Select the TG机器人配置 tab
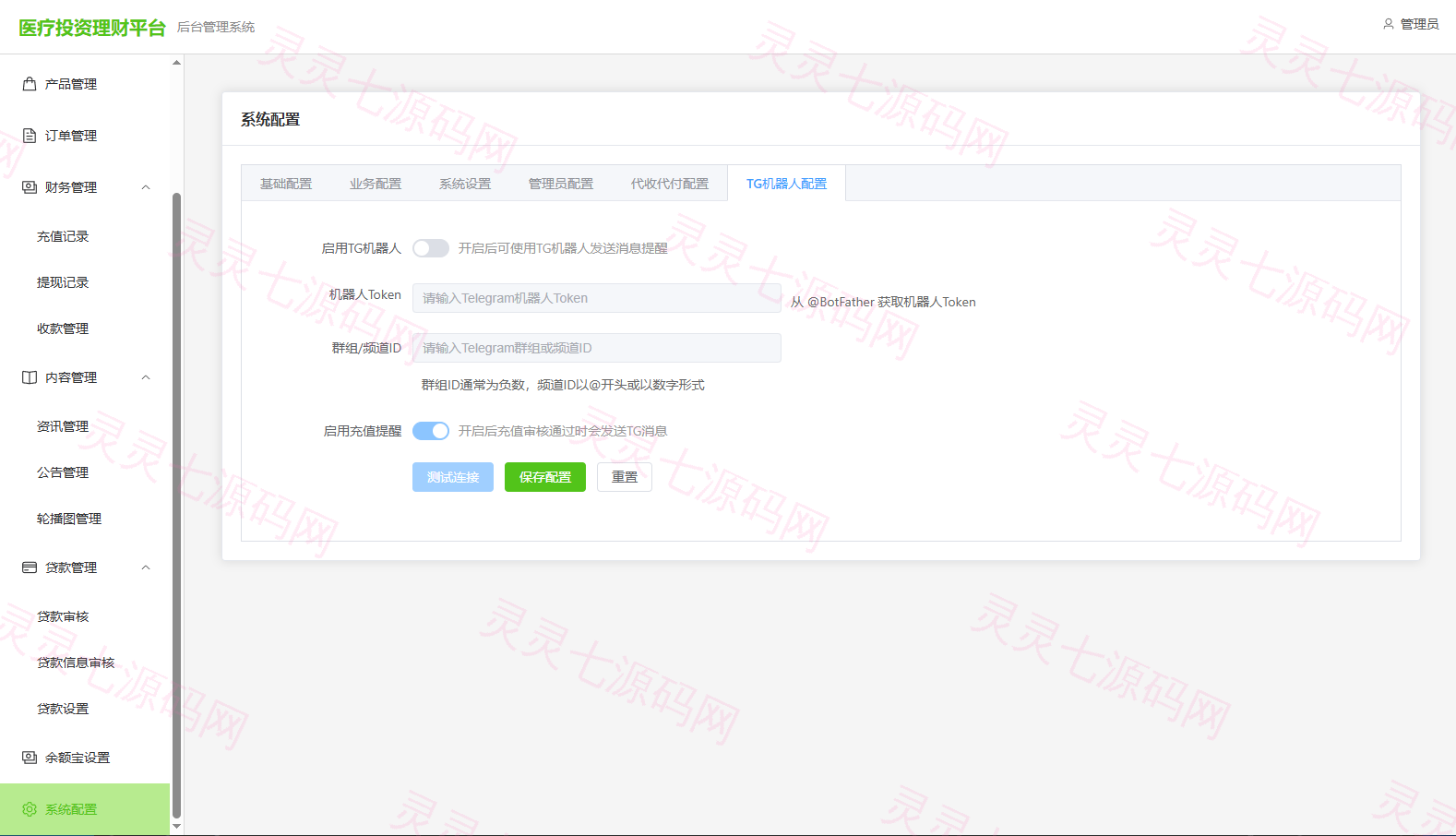The height and width of the screenshot is (836, 1456). [786, 184]
